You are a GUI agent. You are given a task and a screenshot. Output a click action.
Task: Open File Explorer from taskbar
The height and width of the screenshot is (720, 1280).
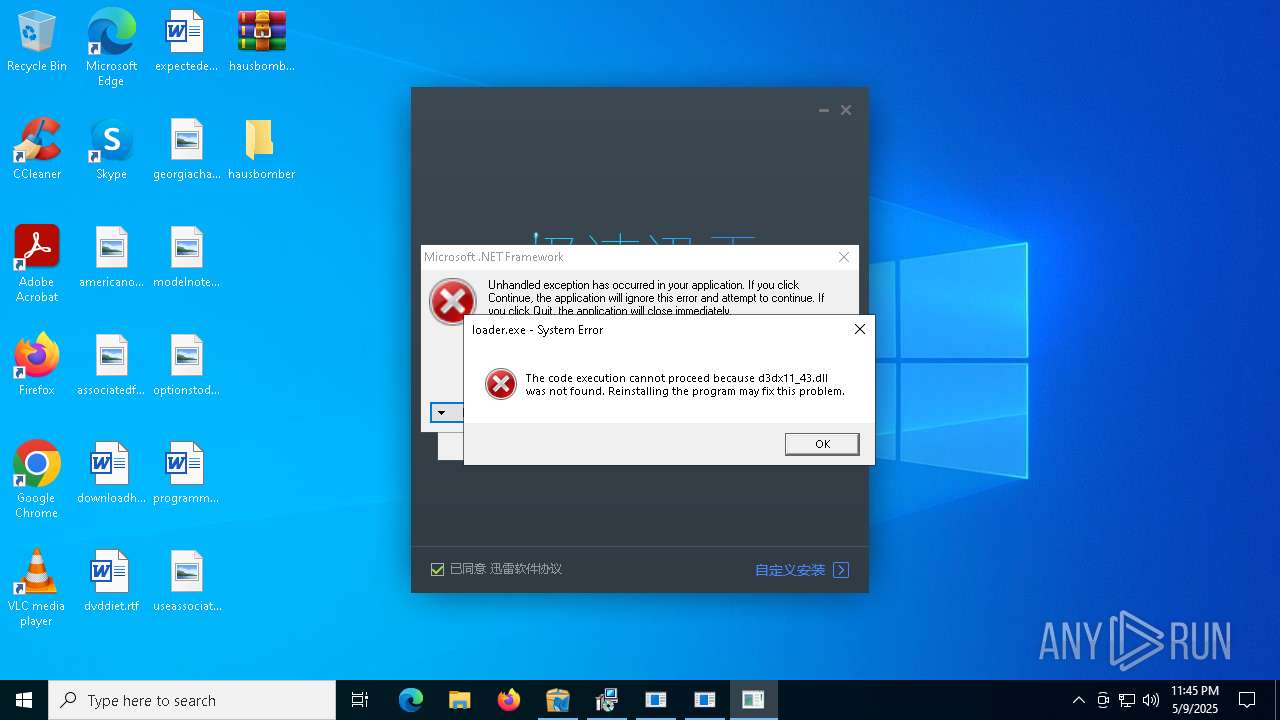[x=460, y=700]
